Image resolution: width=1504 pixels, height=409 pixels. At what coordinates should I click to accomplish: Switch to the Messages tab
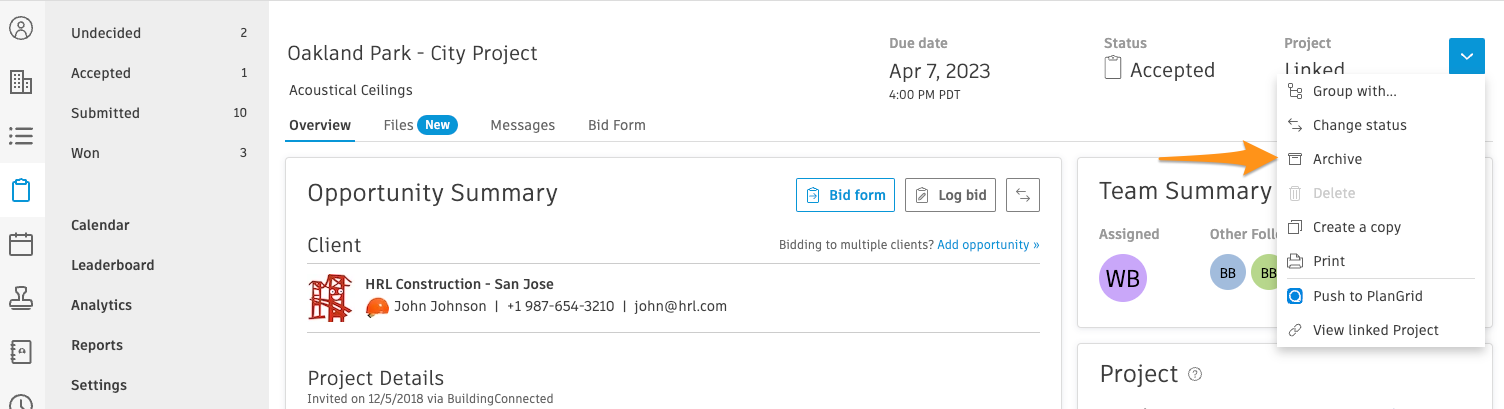[x=522, y=125]
